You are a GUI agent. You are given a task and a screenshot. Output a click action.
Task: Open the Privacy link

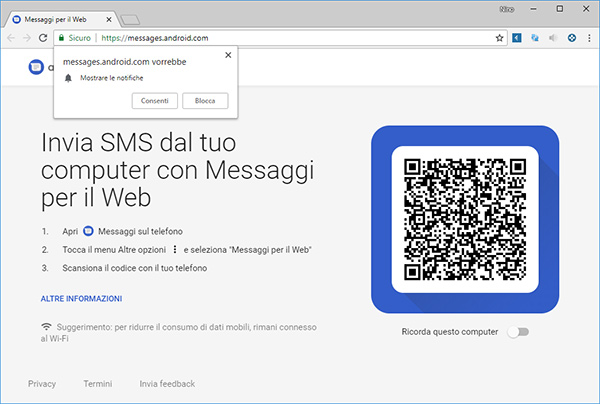[42, 384]
